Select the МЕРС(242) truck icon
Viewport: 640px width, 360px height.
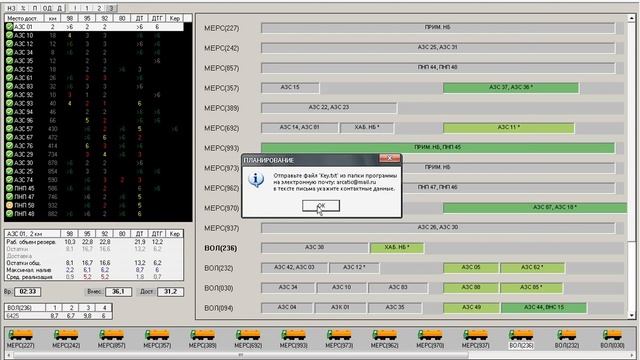66,335
